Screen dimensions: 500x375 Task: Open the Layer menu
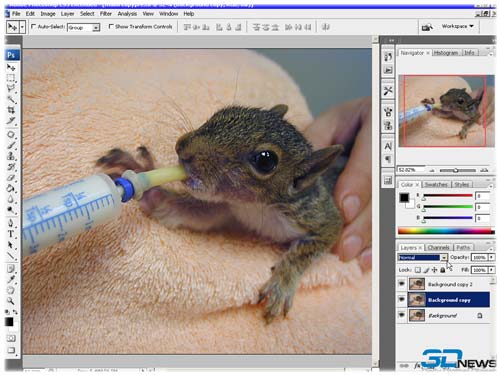67,14
